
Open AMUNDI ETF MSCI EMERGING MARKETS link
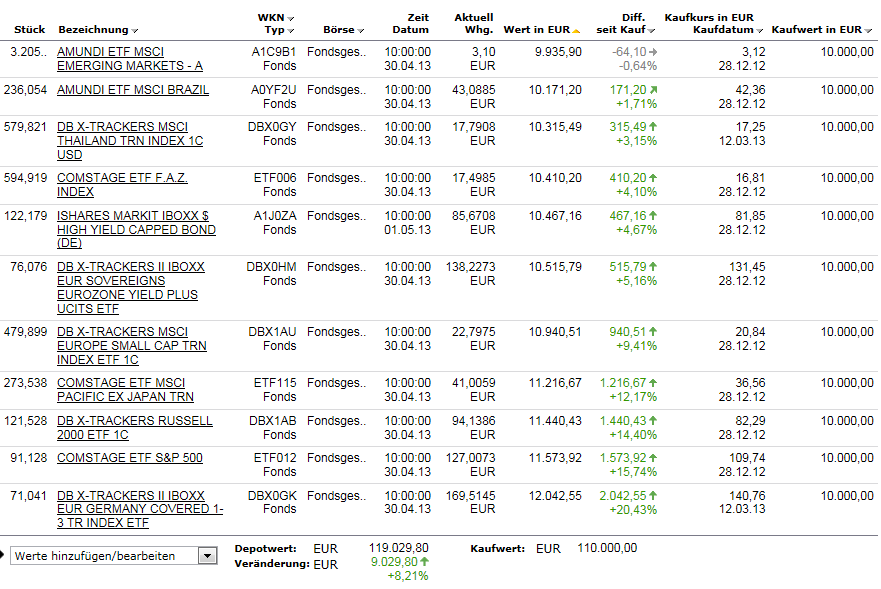coord(130,58)
